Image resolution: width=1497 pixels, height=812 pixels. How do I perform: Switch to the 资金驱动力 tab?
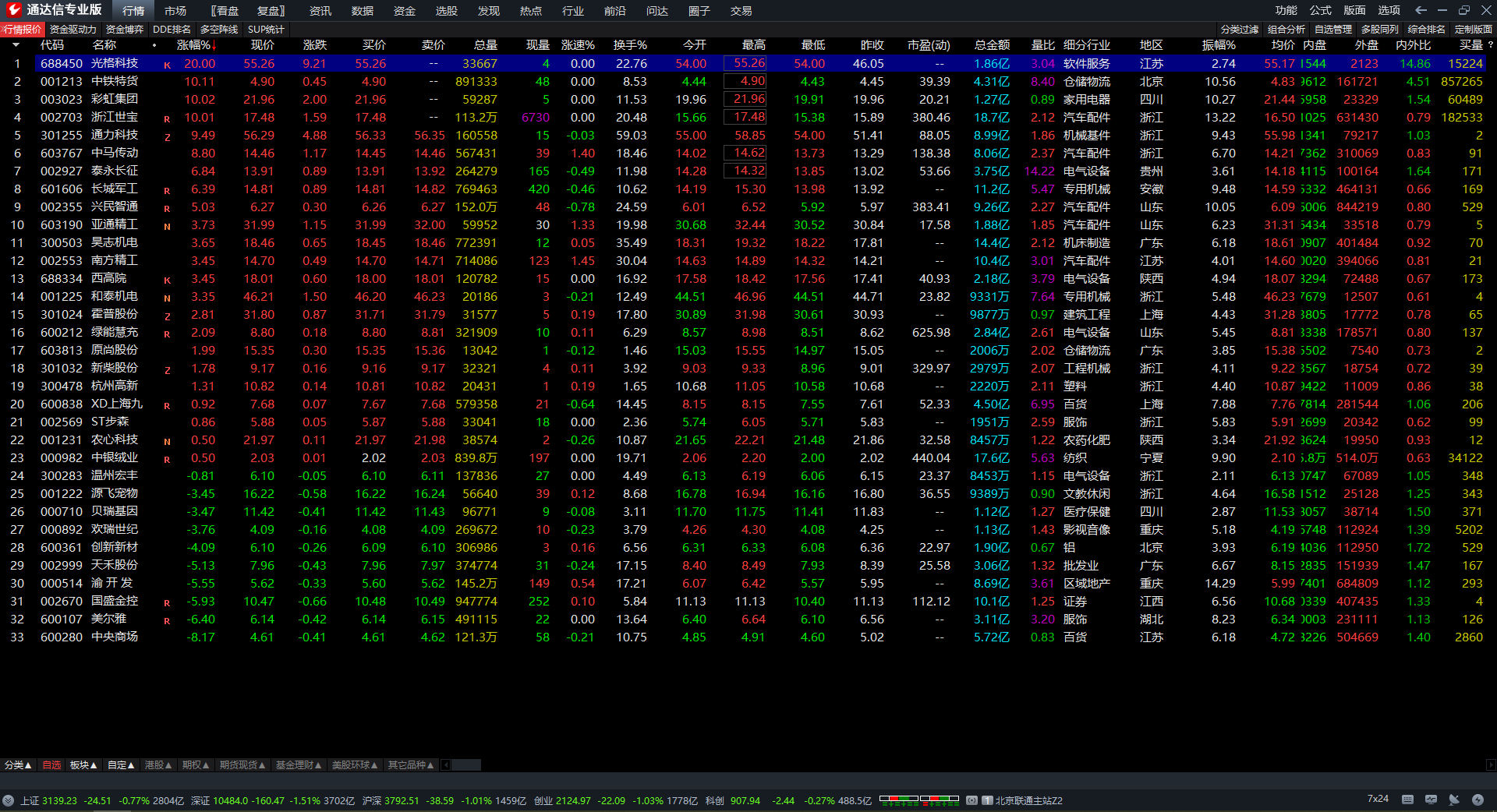pyautogui.click(x=73, y=30)
